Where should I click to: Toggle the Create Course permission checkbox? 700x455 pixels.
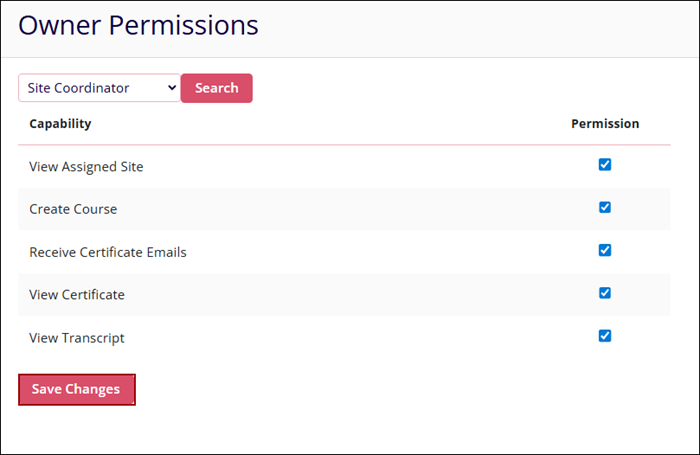[605, 208]
